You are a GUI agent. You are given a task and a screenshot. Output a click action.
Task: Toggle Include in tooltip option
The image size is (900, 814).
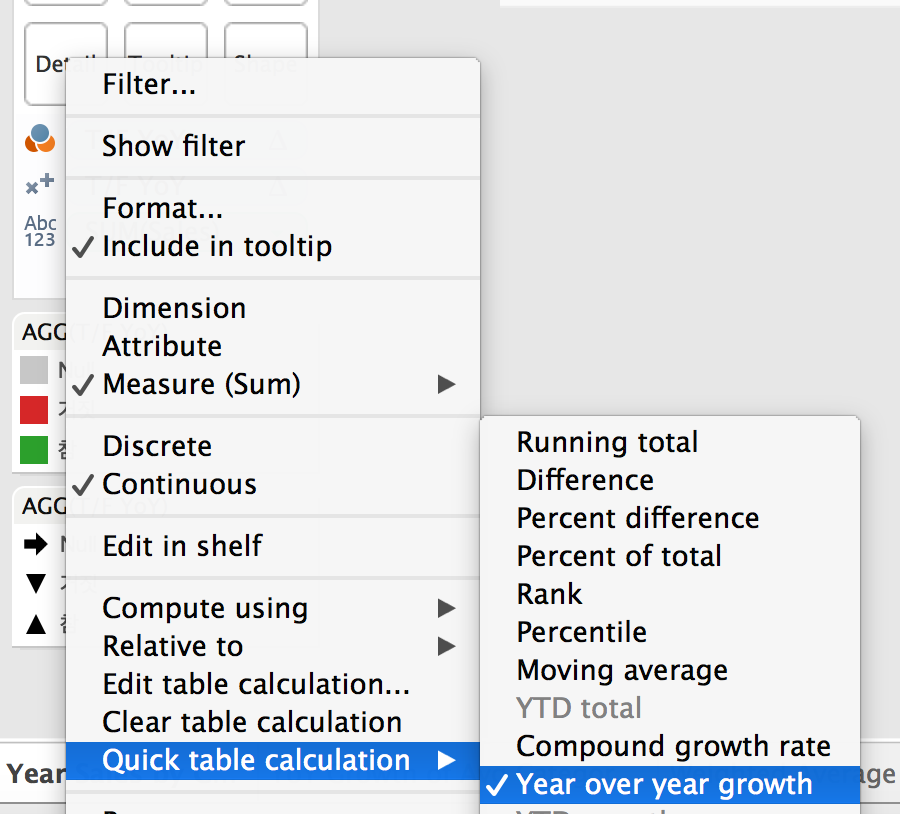click(216, 246)
